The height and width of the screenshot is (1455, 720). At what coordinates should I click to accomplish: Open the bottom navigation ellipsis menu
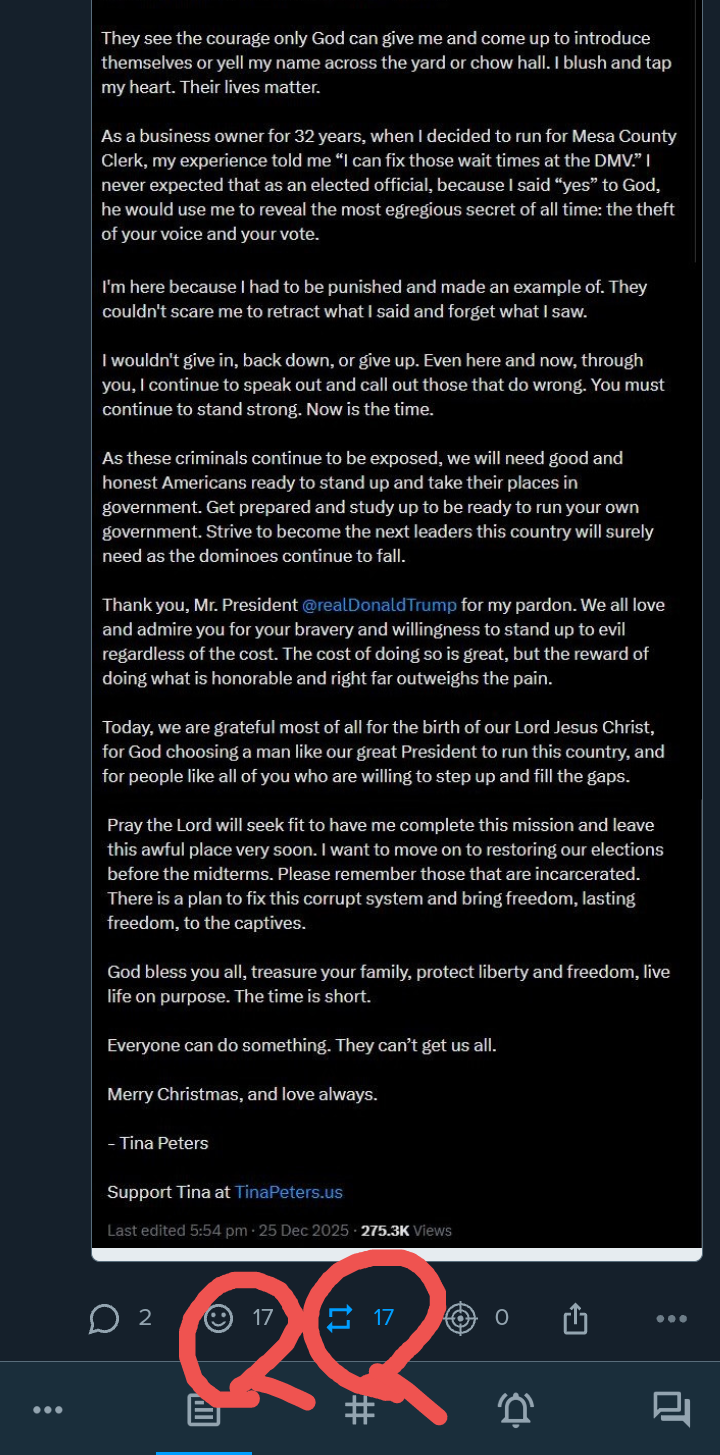point(48,1410)
